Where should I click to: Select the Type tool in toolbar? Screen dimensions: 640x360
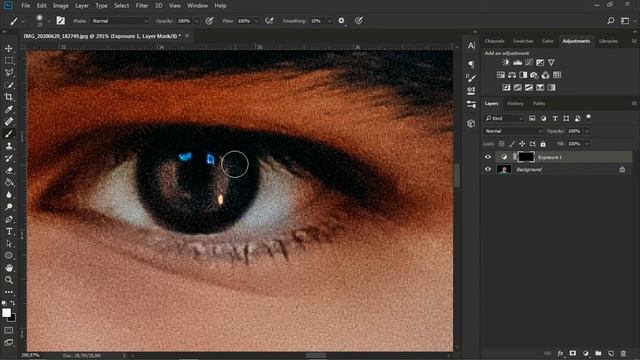pos(9,231)
